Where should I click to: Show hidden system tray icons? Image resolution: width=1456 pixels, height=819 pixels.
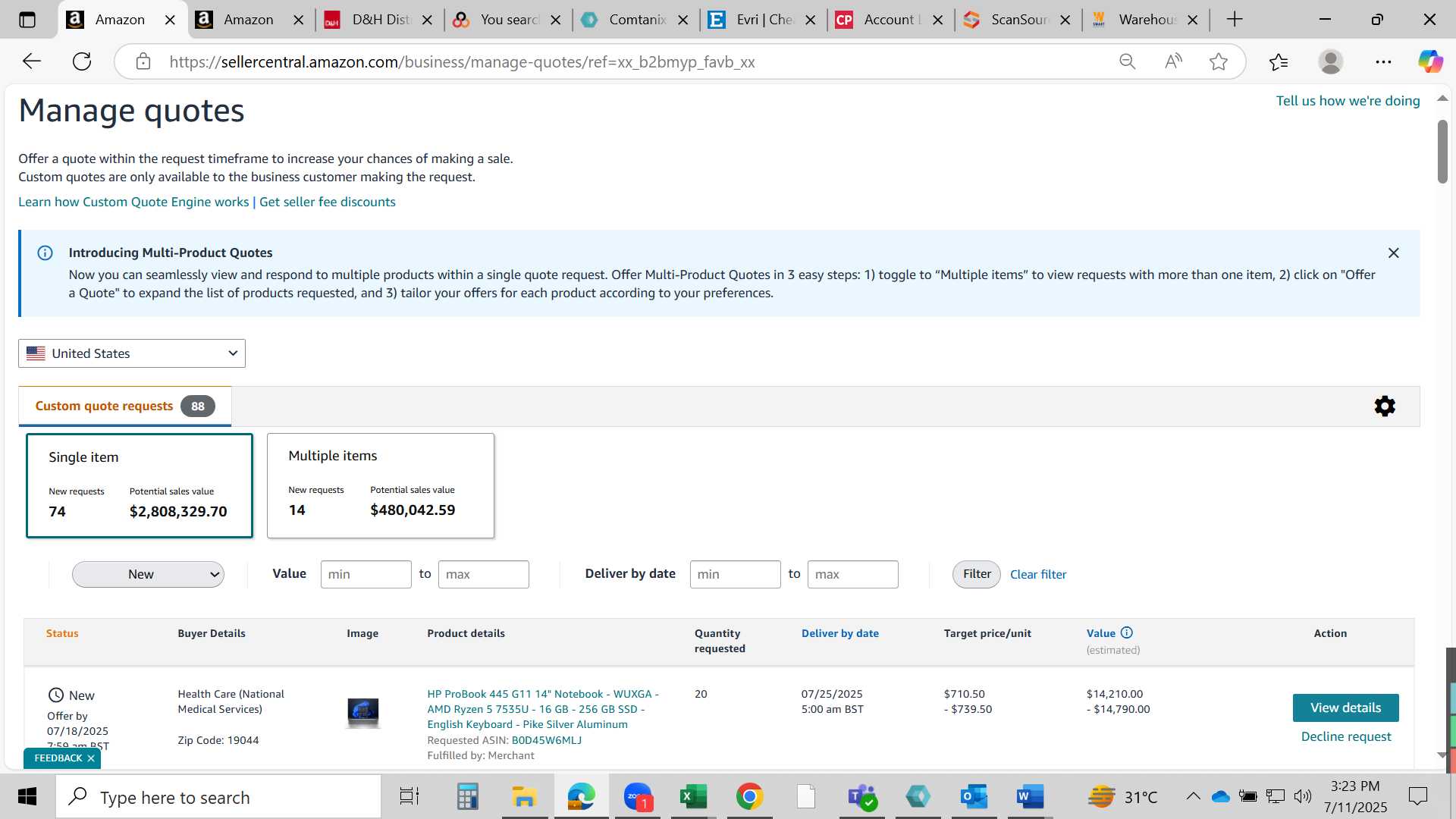pyautogui.click(x=1193, y=796)
